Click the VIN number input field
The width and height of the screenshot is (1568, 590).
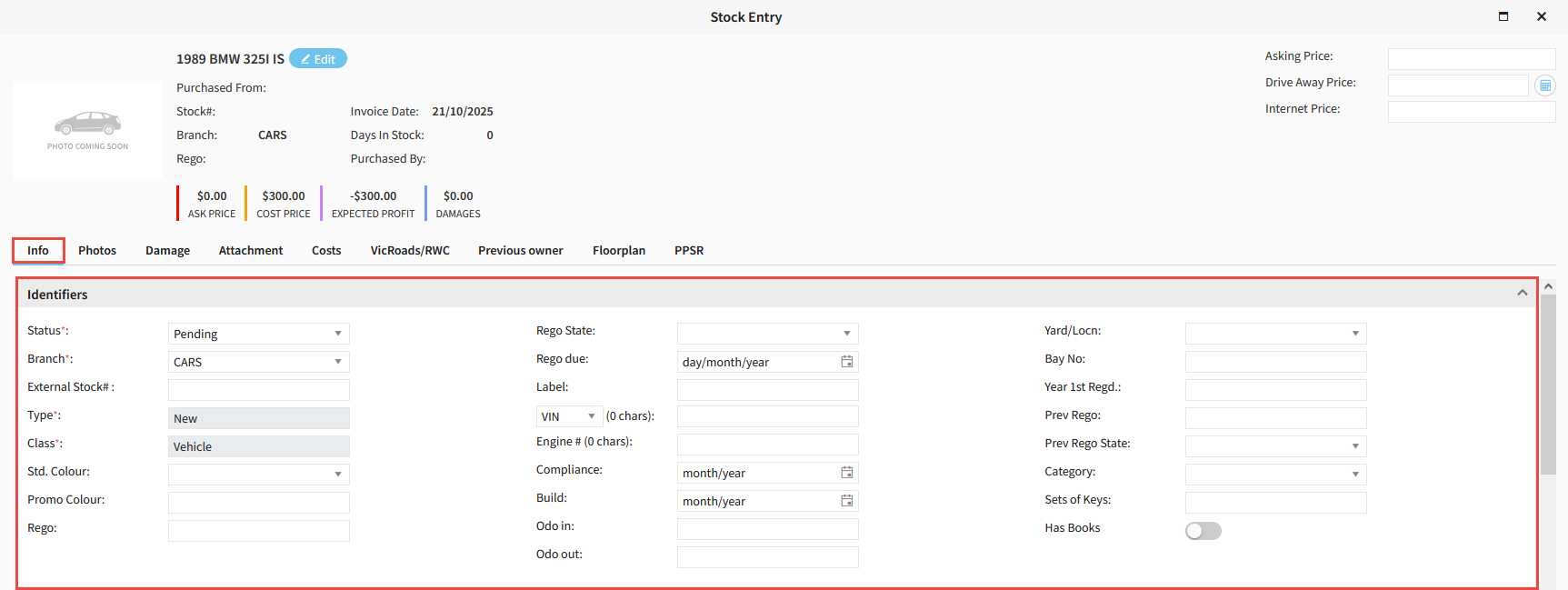pos(768,416)
